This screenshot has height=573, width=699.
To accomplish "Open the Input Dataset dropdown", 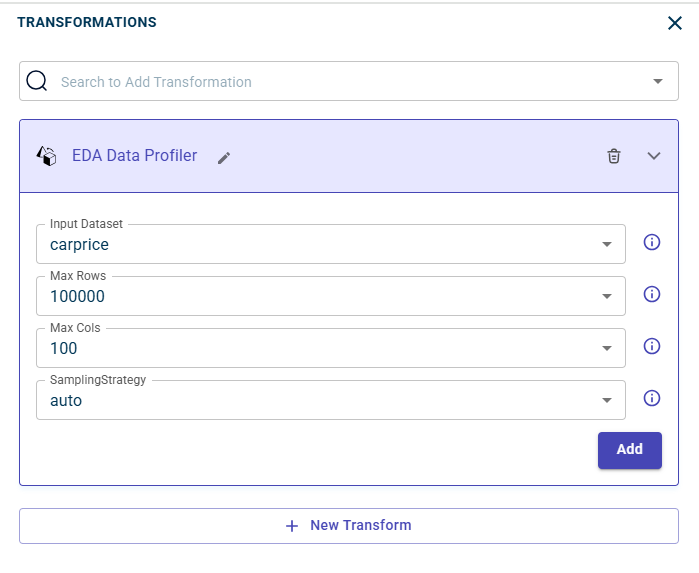I will (x=607, y=244).
